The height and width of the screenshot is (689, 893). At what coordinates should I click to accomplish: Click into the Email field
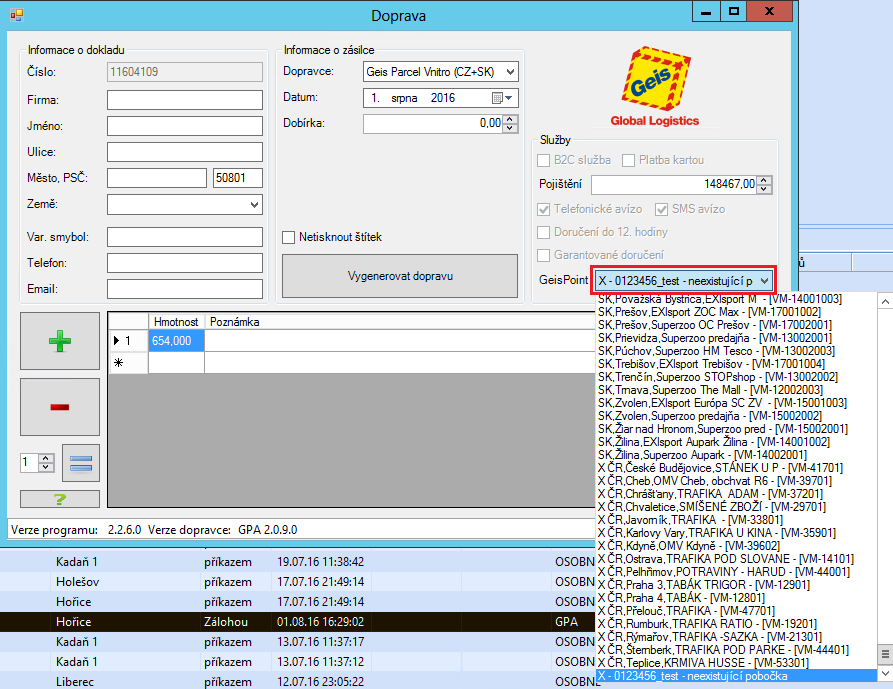[x=185, y=289]
